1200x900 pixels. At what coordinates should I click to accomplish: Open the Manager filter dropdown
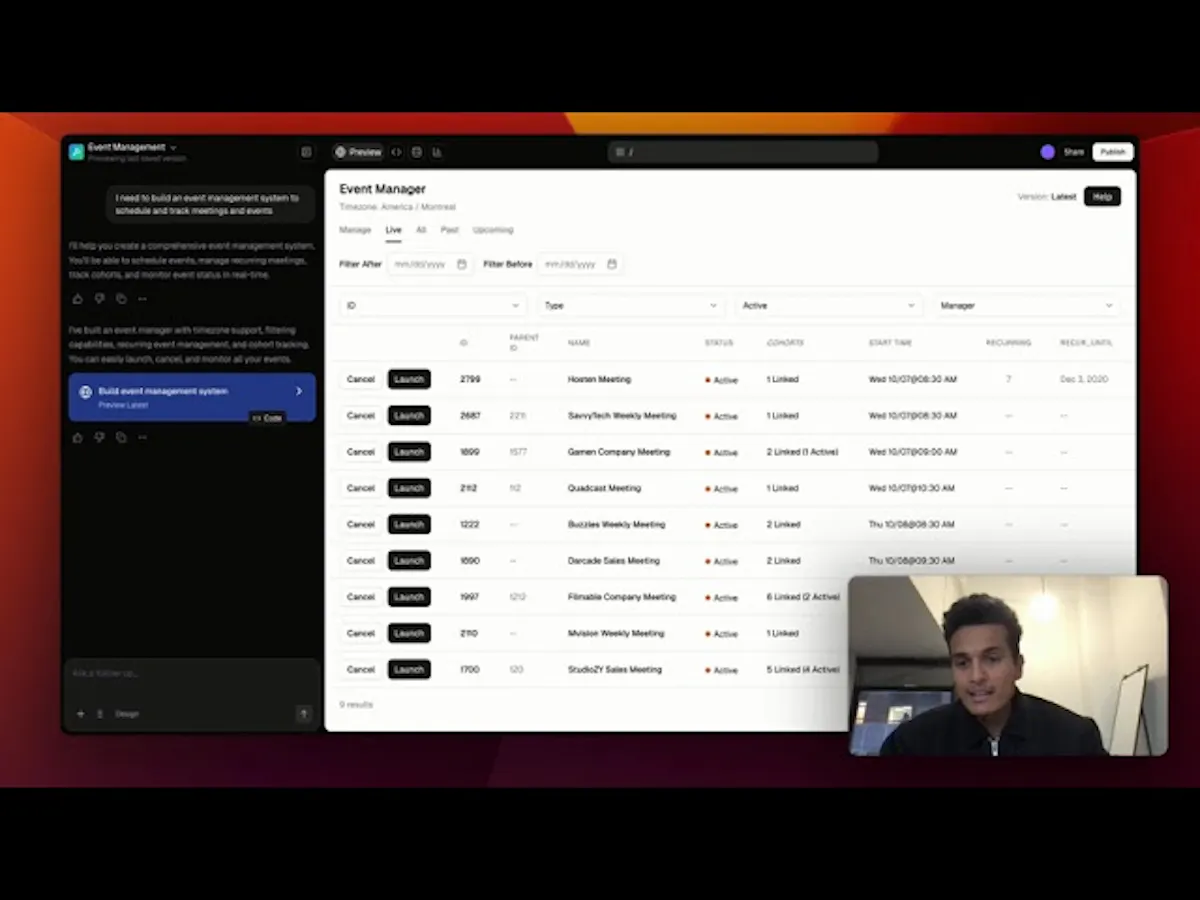click(x=1027, y=305)
